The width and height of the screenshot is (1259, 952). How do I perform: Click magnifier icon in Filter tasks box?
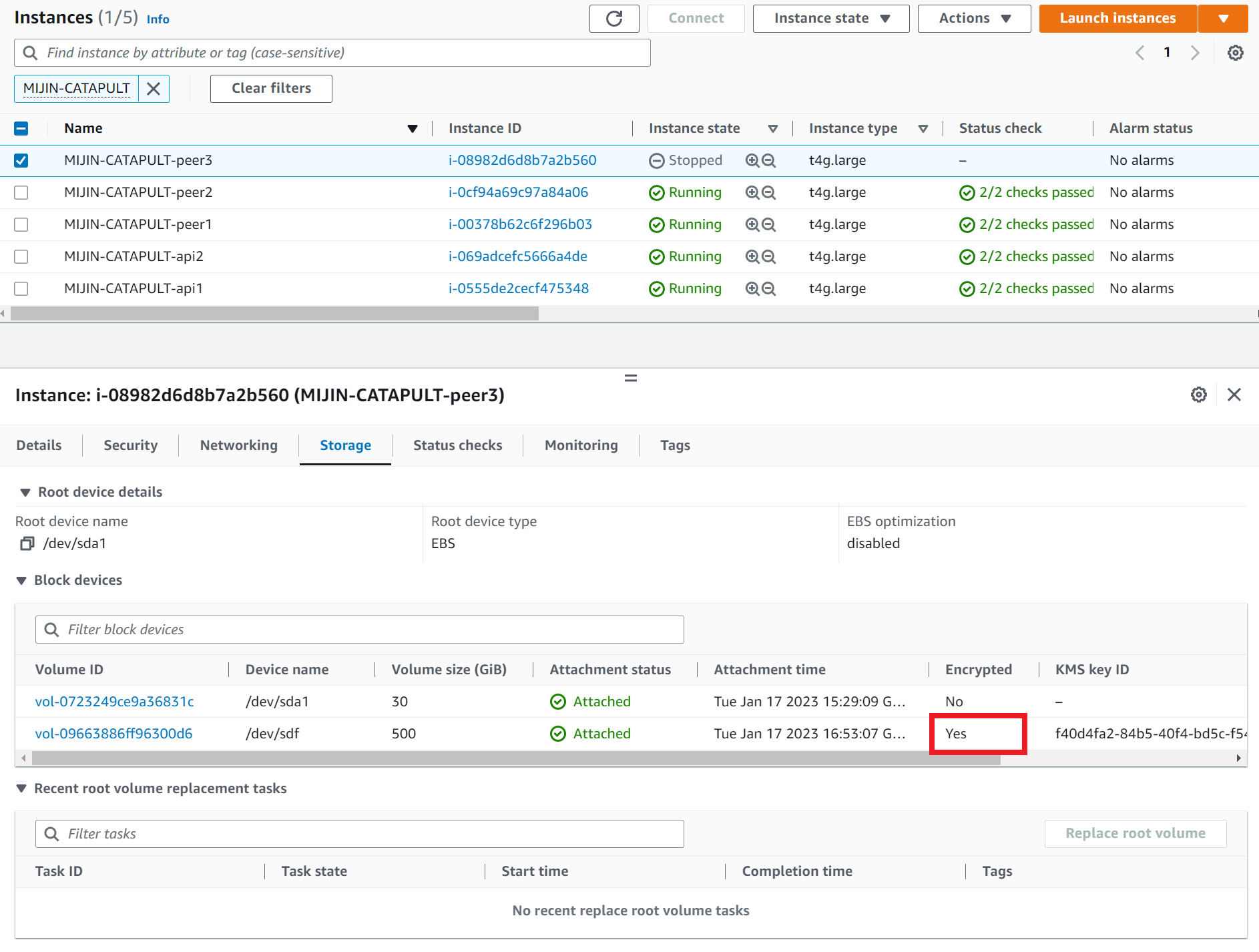51,834
